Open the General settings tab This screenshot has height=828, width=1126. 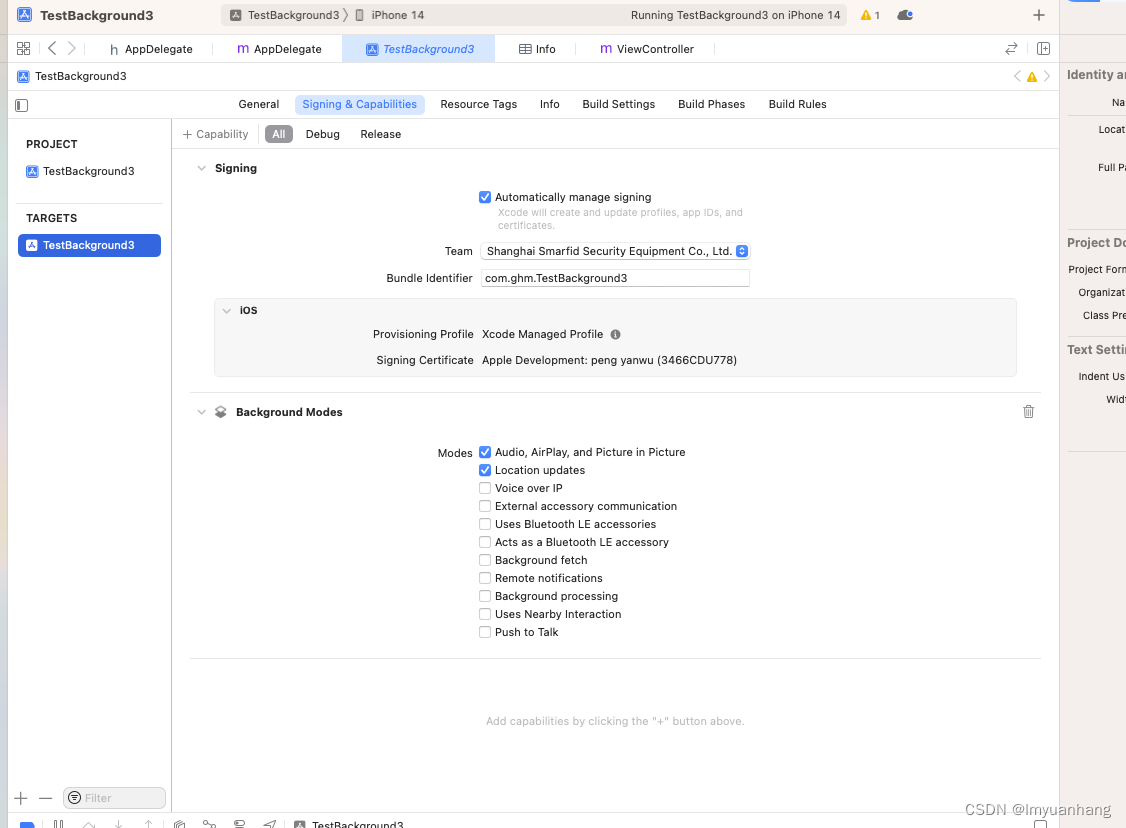click(x=259, y=104)
